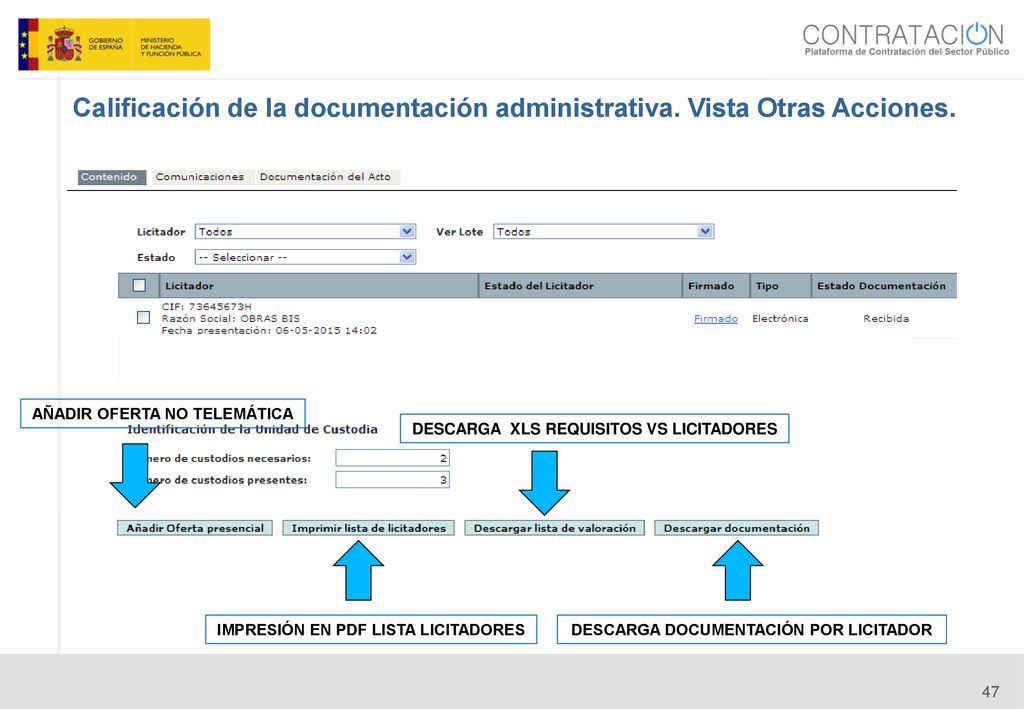
Task: Click 'Fecha presentación: 06-05-2015 14:02'
Action: (269, 330)
